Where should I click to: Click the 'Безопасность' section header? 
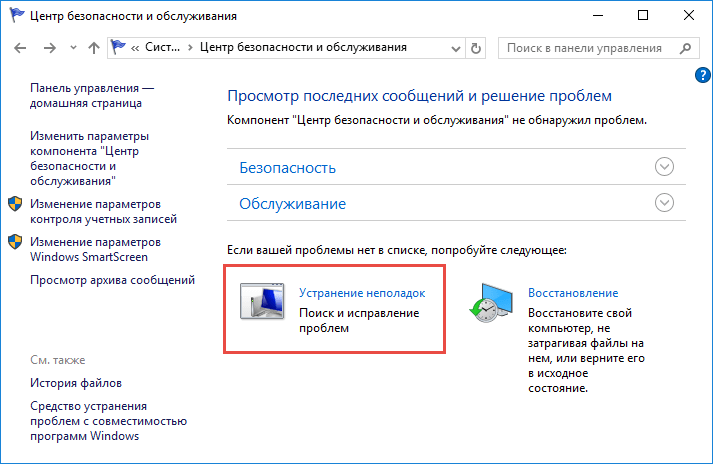click(287, 168)
